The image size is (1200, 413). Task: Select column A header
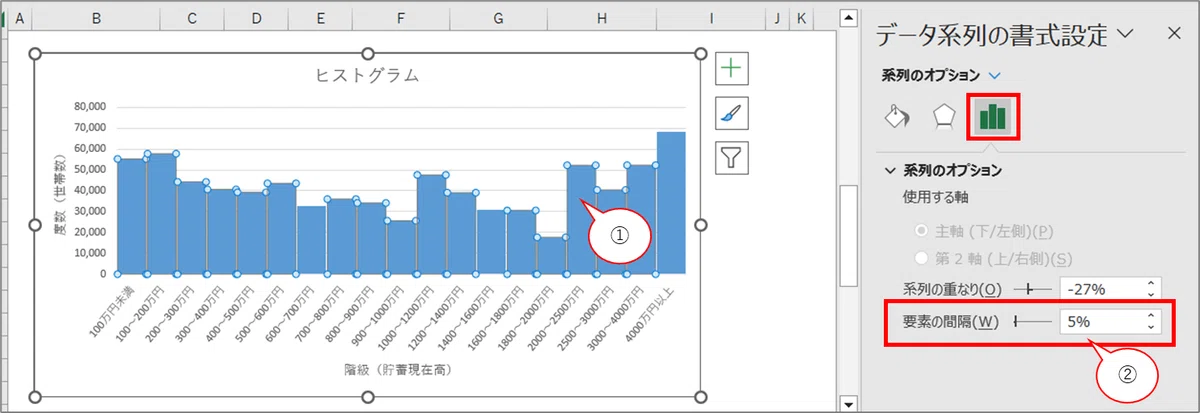pyautogui.click(x=21, y=18)
